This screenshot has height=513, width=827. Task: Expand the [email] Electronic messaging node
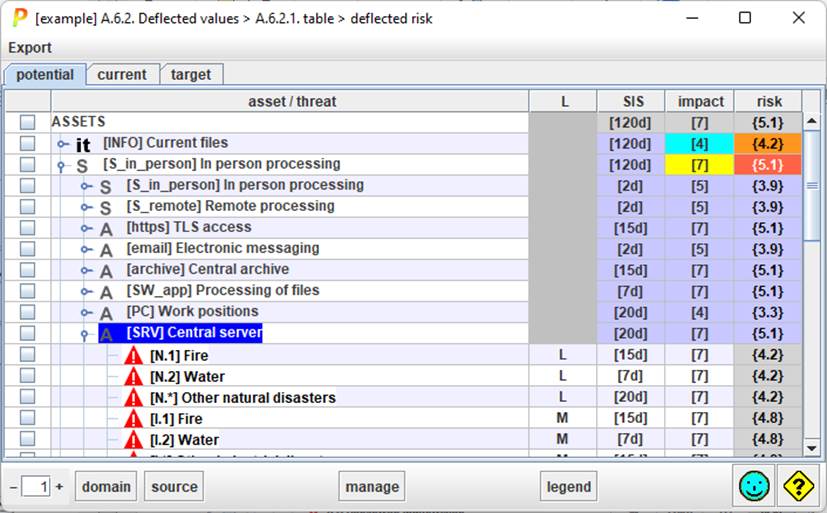pyautogui.click(x=86, y=249)
